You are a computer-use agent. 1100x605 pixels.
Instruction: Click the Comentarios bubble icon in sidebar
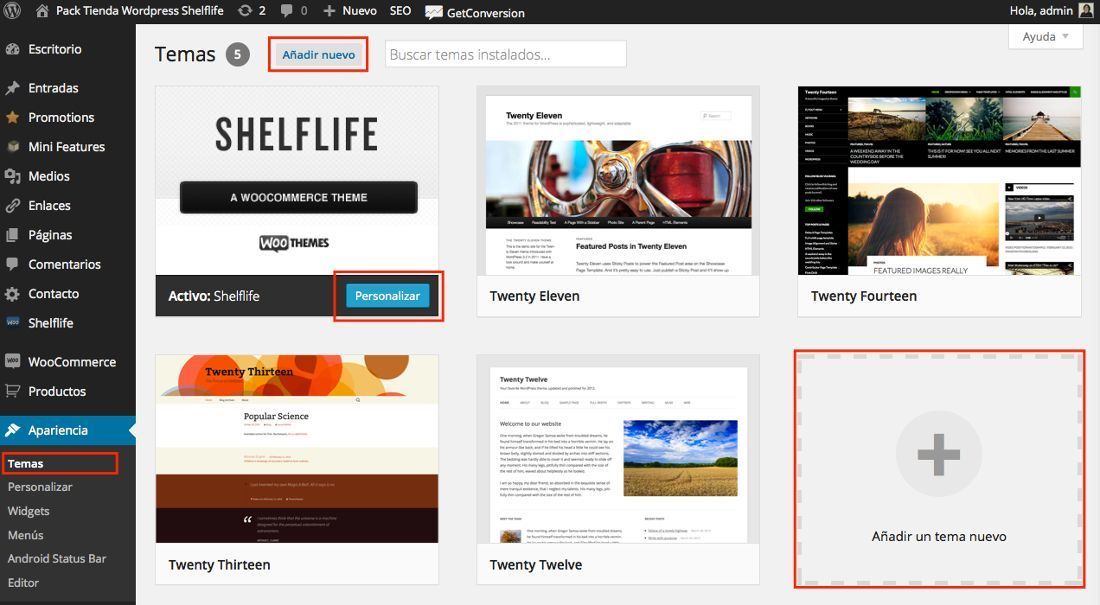pyautogui.click(x=13, y=265)
